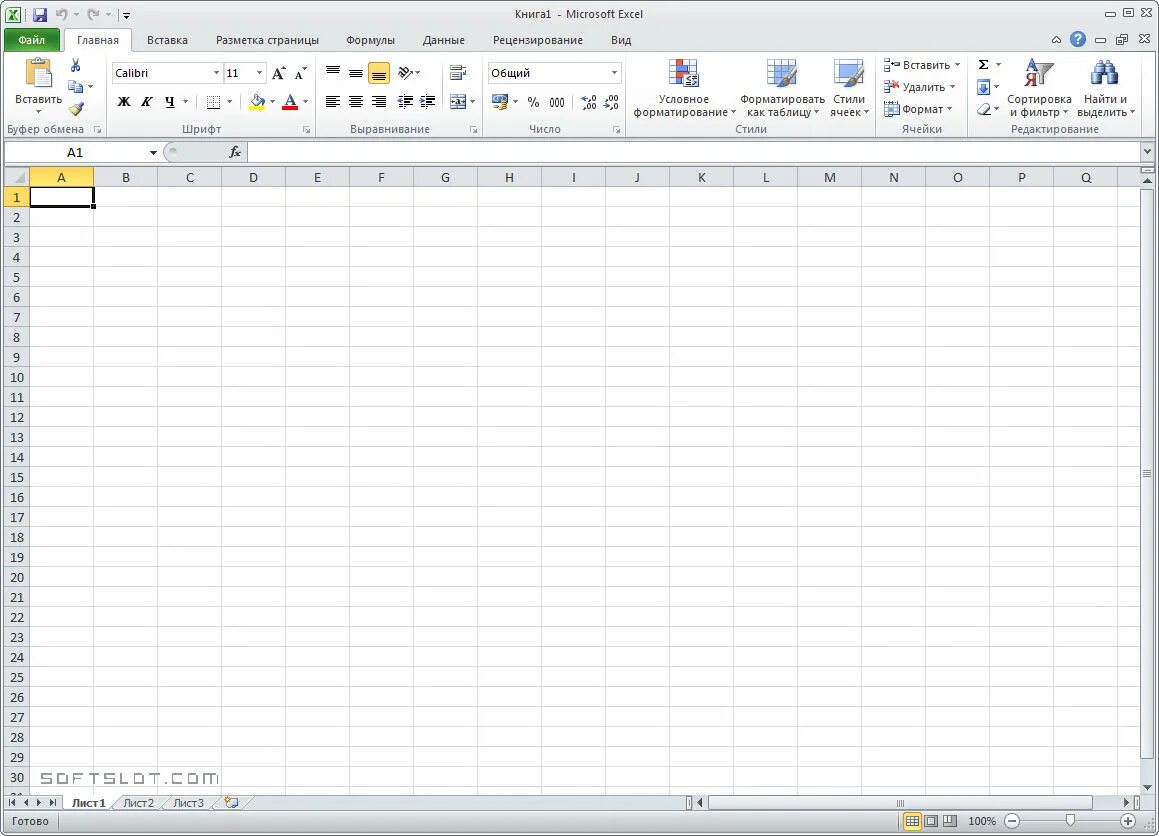This screenshot has height=836, width=1159.
Task: Open the borders button
Action: point(214,102)
